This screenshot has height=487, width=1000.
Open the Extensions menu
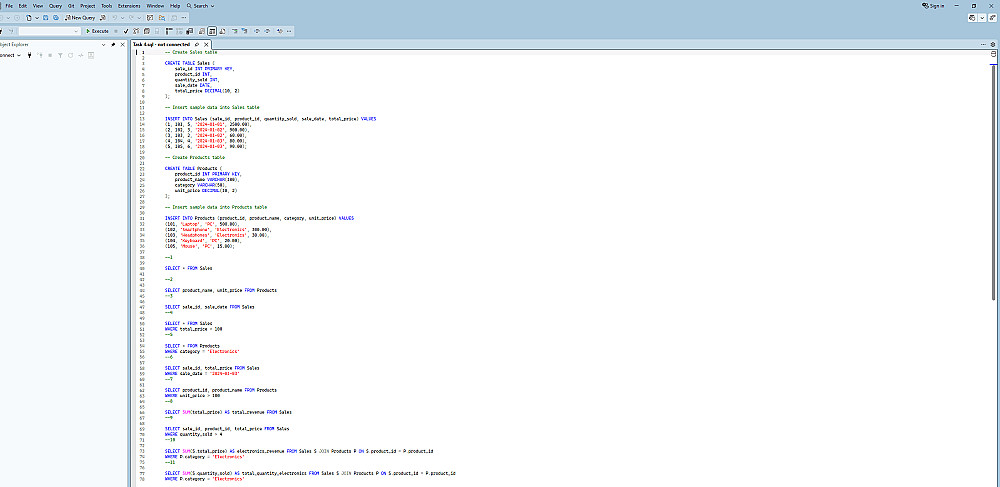click(129, 6)
